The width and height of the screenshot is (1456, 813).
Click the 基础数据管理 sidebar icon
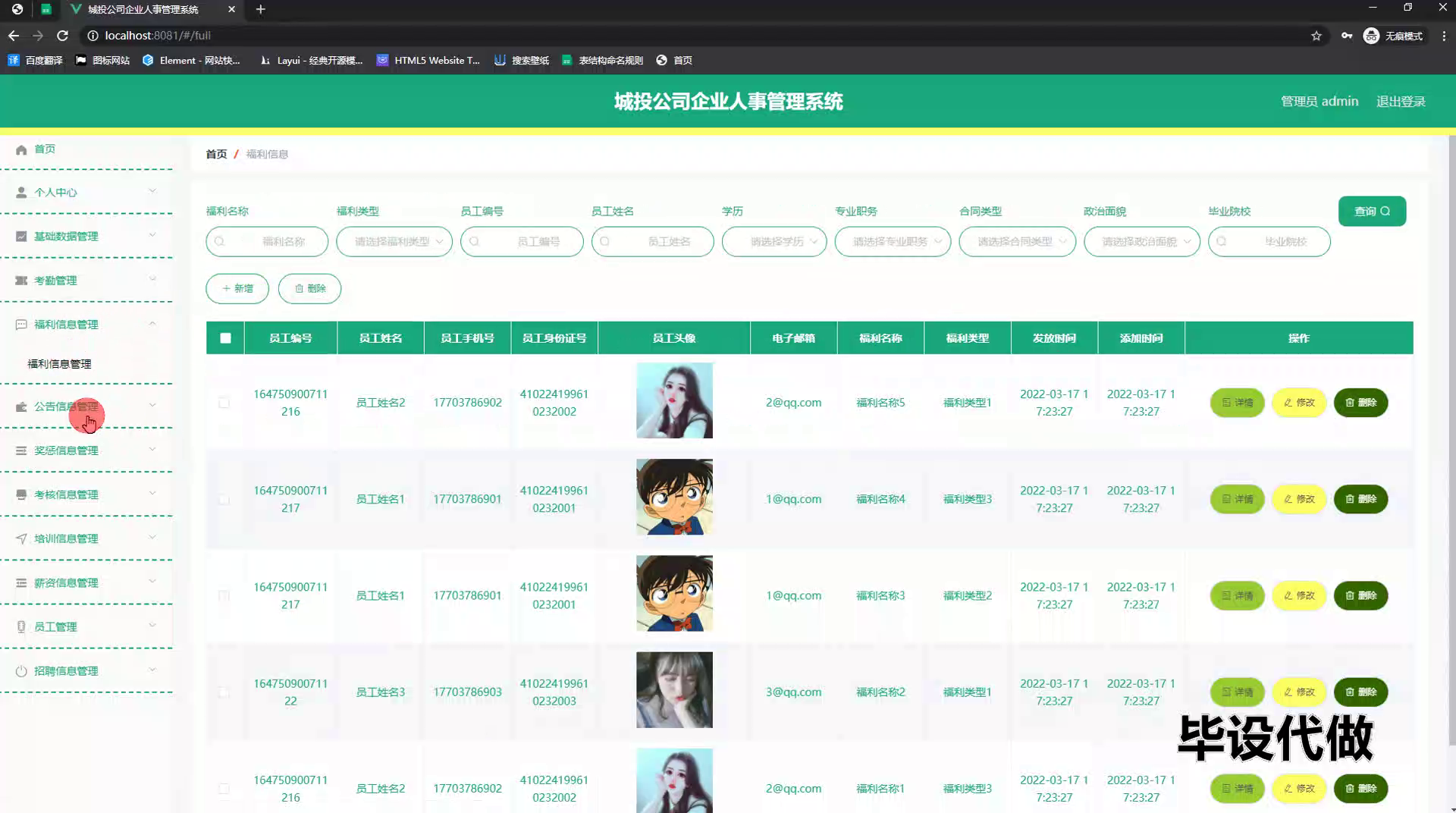(21, 237)
